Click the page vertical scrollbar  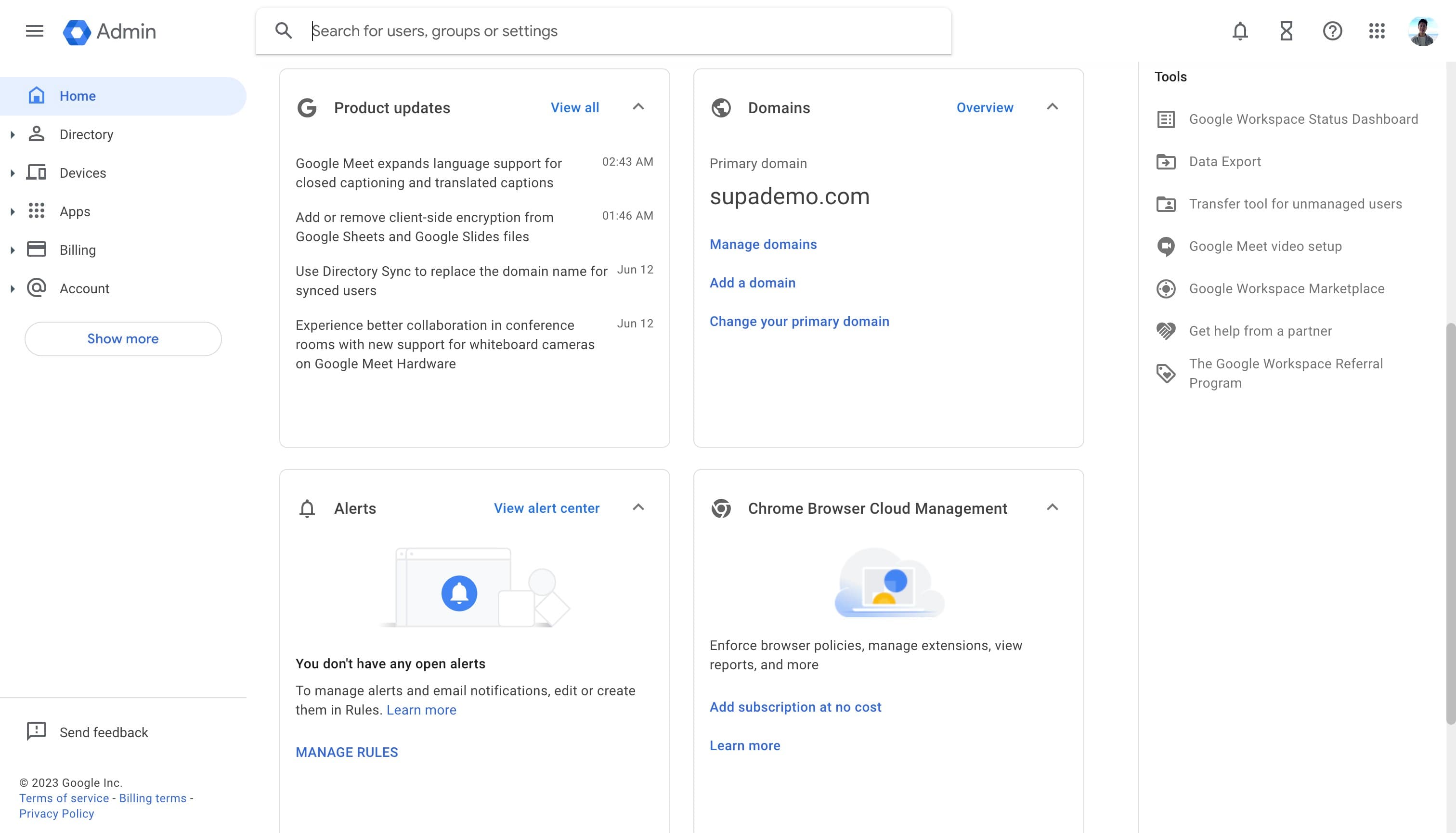click(x=1450, y=523)
